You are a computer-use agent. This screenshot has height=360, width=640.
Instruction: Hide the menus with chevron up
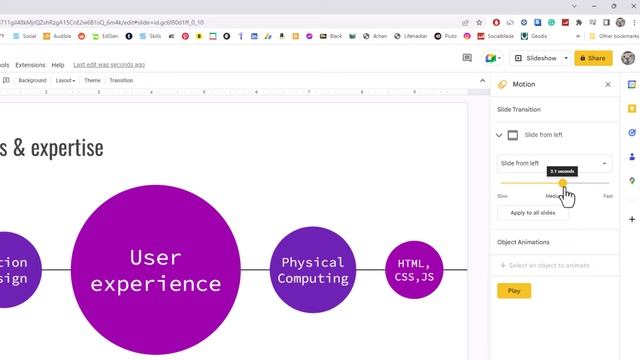click(x=482, y=80)
